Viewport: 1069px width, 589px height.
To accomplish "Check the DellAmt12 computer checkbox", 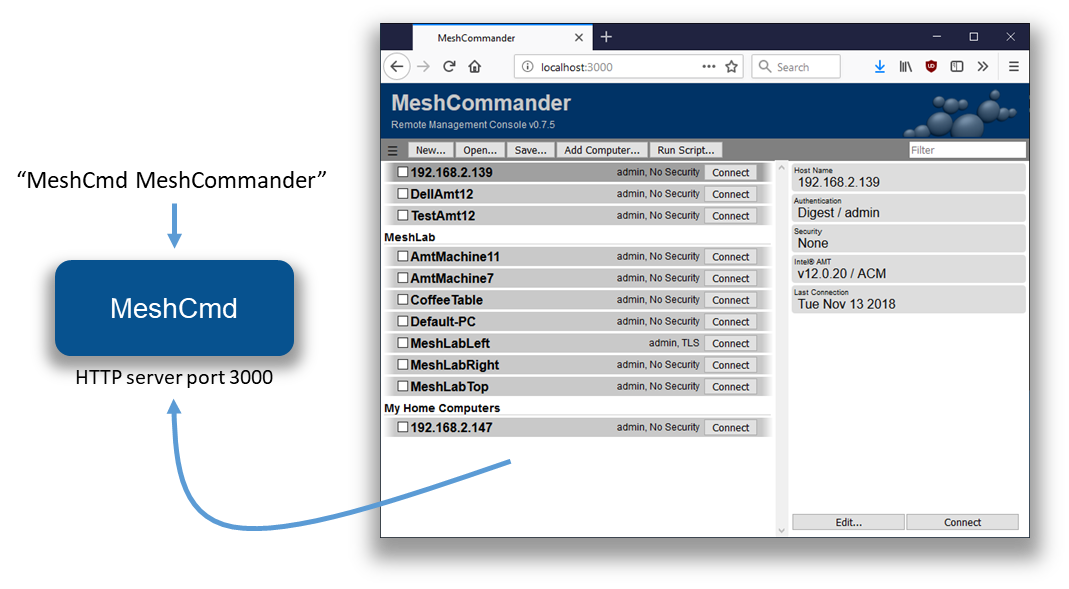I will coord(403,194).
